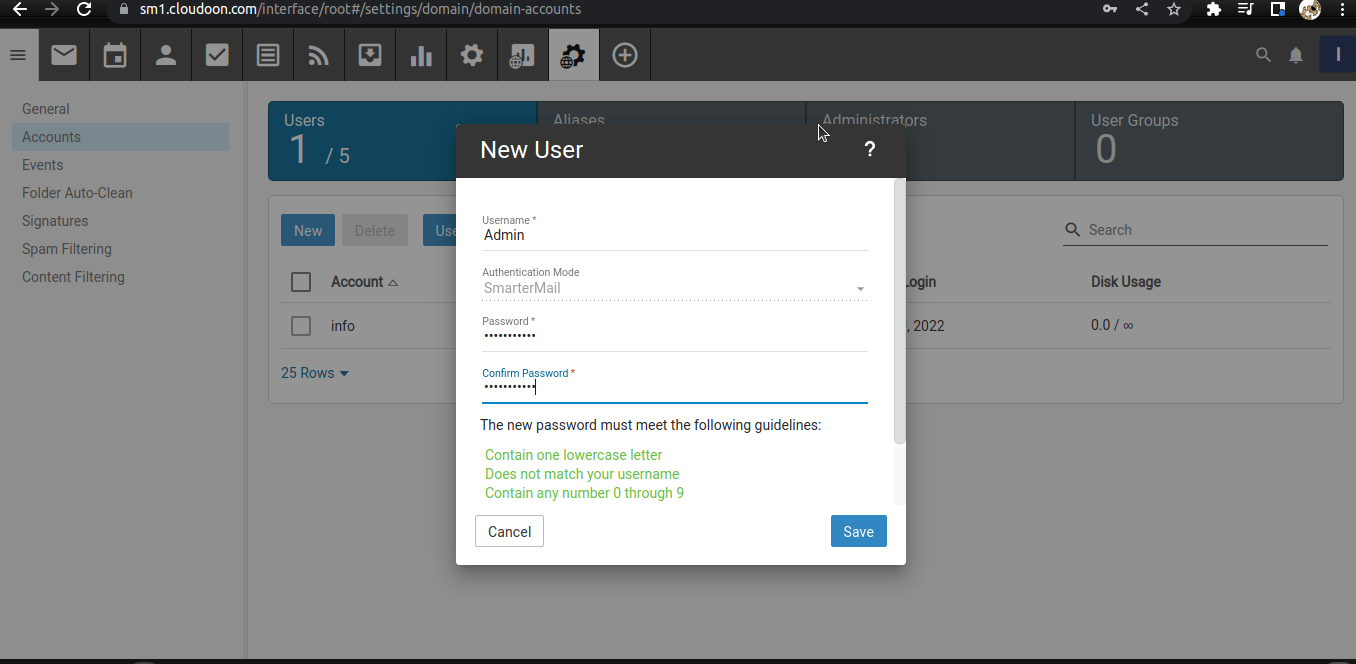Toggle the checkbox next to the info account
Image resolution: width=1356 pixels, height=664 pixels.
pos(300,325)
